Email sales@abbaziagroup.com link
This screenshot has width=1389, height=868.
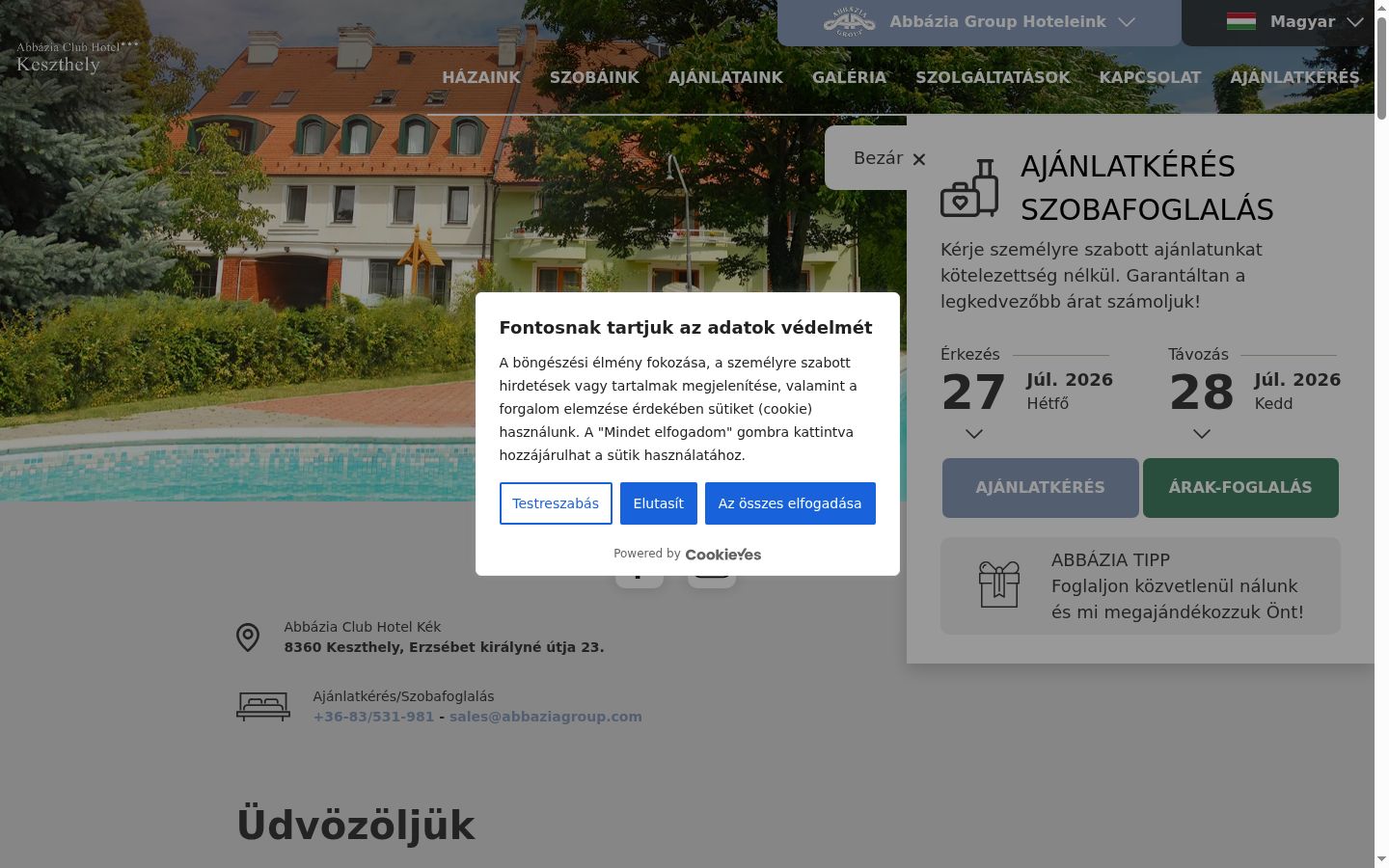545,717
